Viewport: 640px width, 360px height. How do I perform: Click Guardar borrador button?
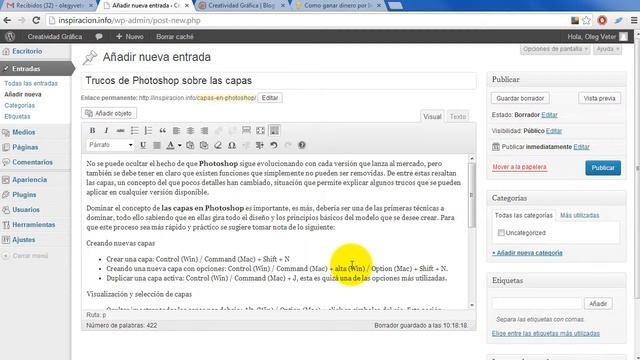(520, 98)
